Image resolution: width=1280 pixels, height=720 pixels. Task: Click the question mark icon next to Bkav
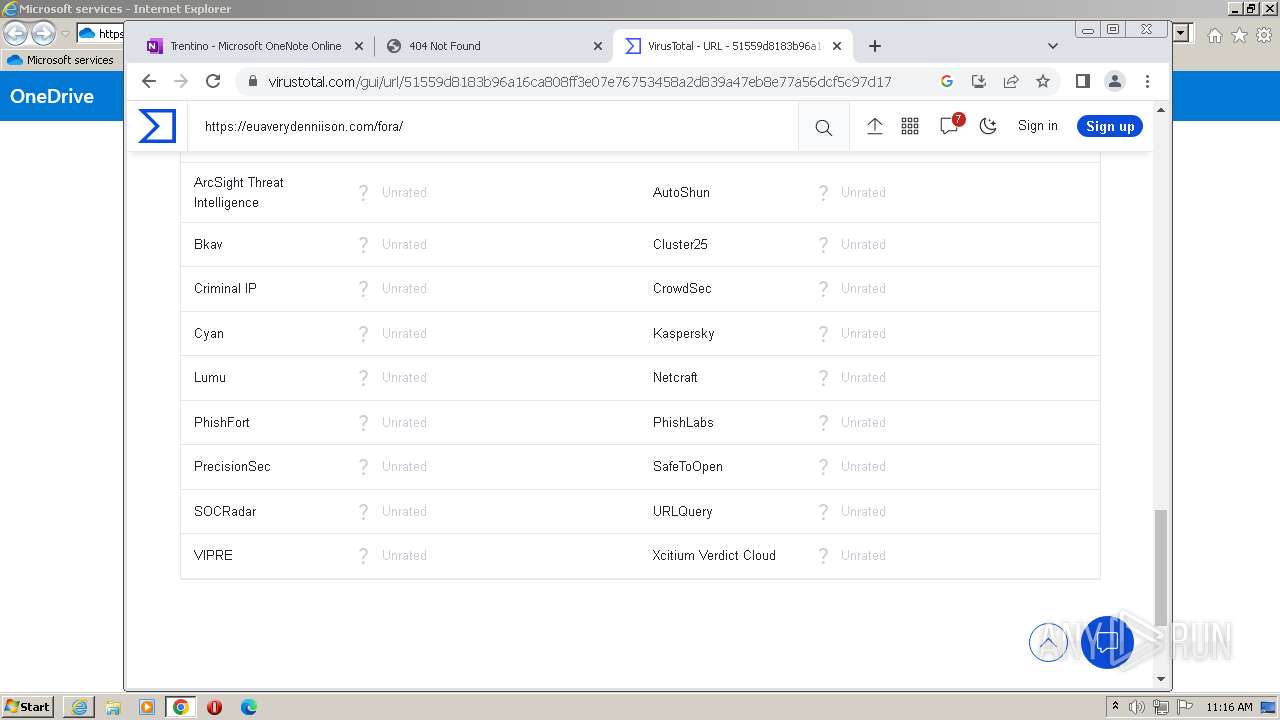[364, 244]
